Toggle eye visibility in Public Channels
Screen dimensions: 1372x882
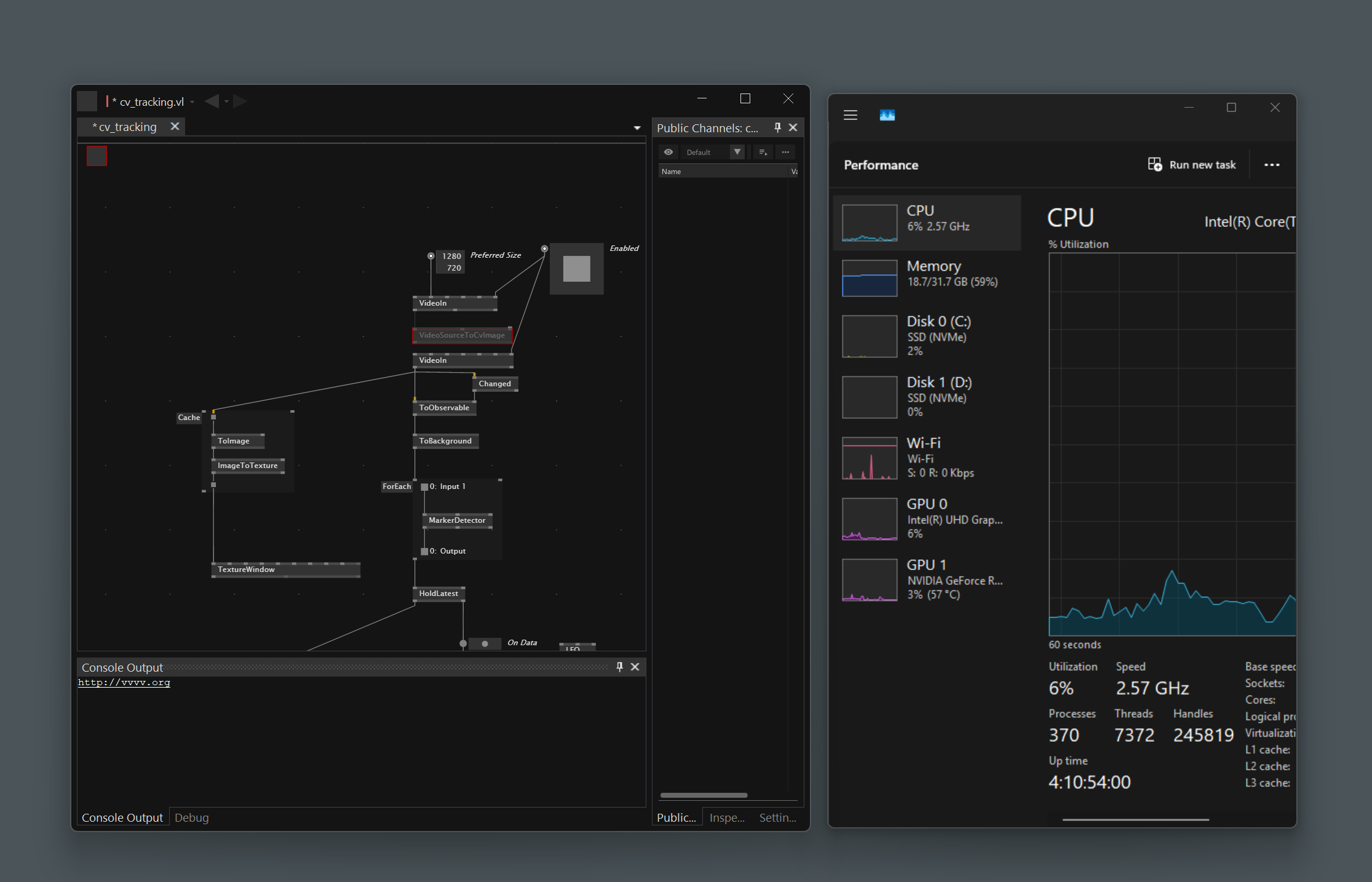(x=668, y=152)
